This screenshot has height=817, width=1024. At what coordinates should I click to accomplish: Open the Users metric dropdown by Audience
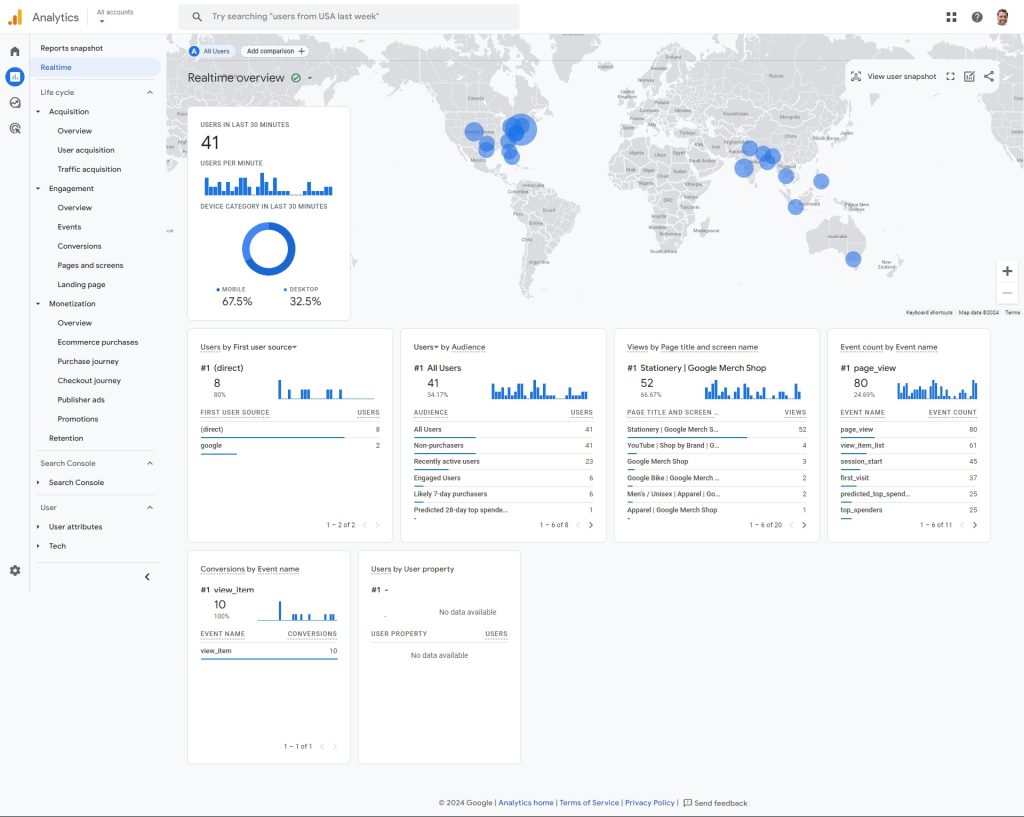[426, 347]
